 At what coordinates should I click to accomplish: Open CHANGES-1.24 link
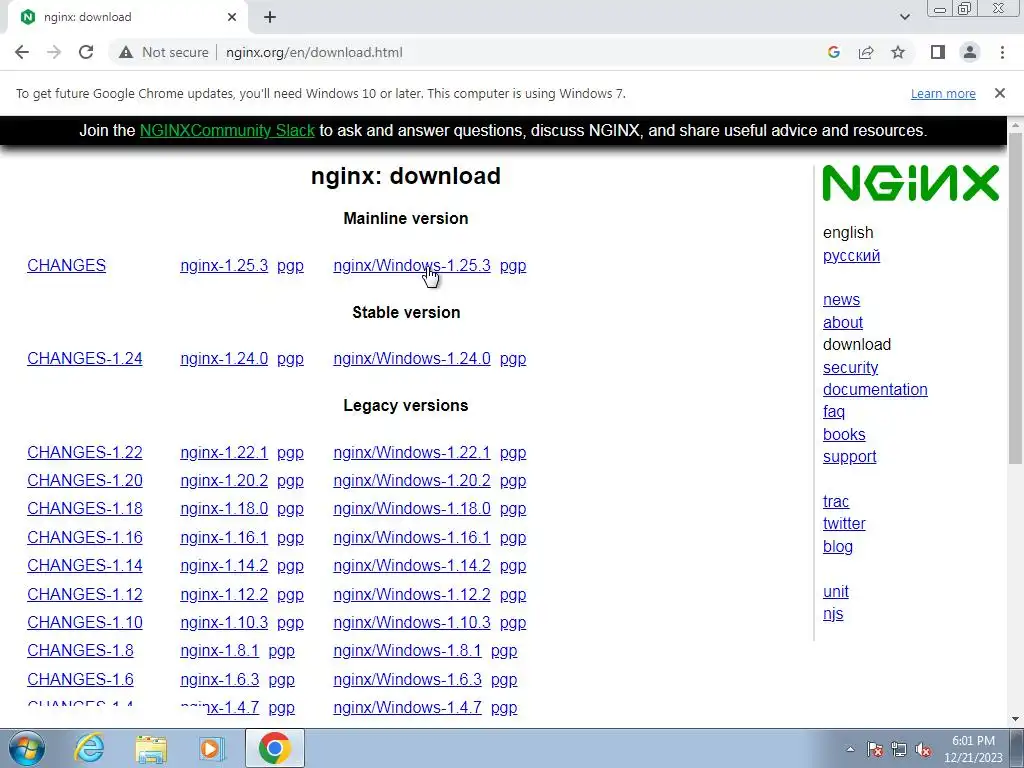click(85, 359)
